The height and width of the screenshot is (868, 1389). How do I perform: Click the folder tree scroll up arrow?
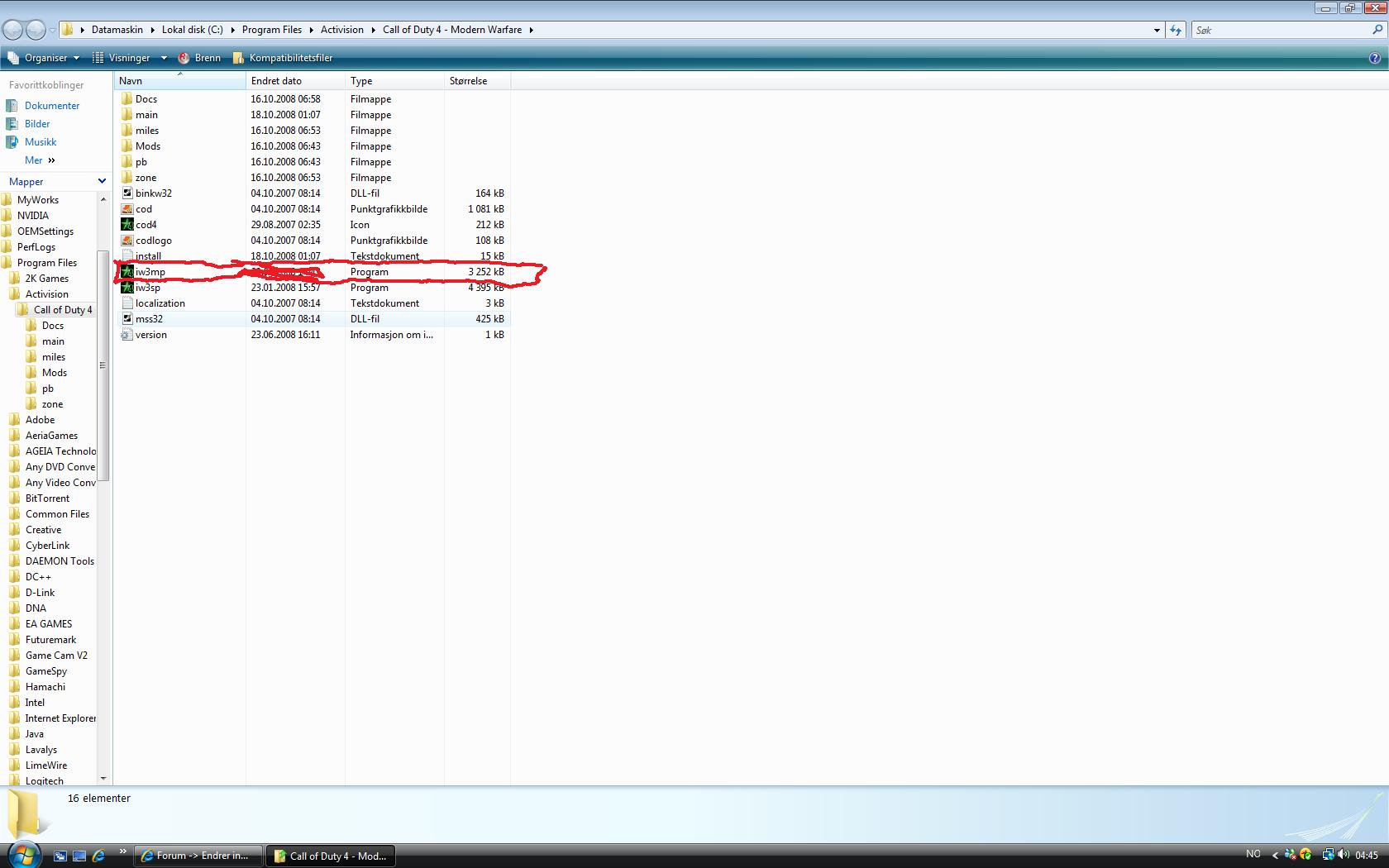pyautogui.click(x=103, y=199)
